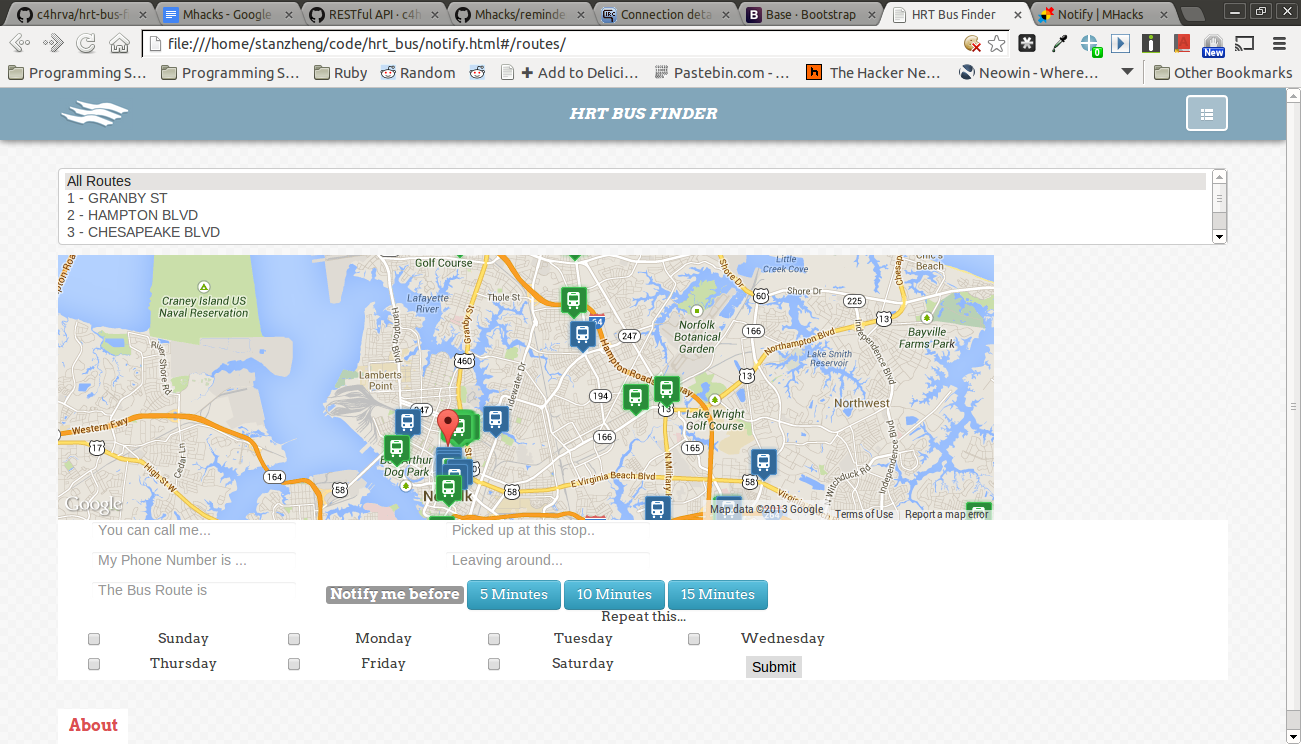Check the Thursday checkbox

[94, 663]
